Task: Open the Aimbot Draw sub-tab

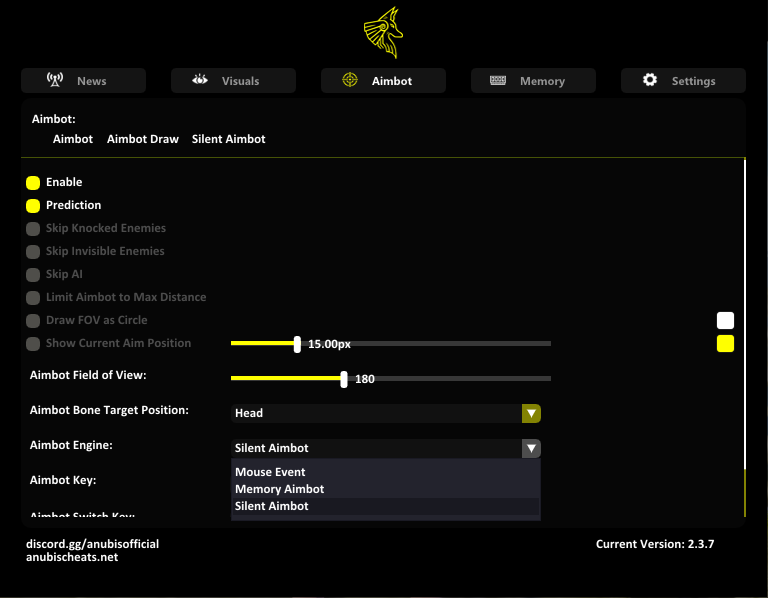Action: [x=143, y=139]
